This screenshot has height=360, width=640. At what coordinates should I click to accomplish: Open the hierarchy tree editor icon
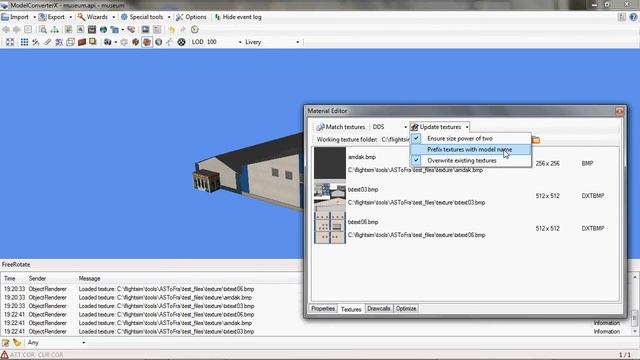tap(54, 29)
